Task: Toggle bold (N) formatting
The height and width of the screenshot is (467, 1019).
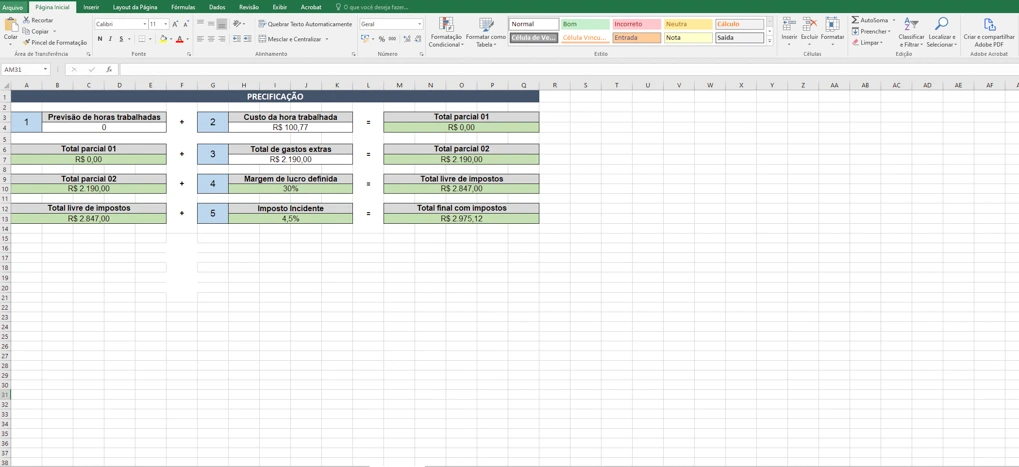Action: click(x=100, y=39)
